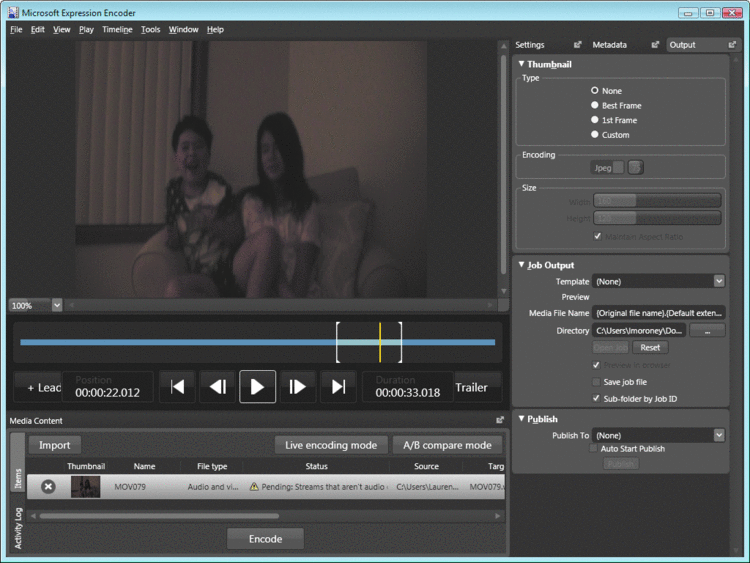
Task: Open the Publish To dropdown
Action: [x=718, y=435]
